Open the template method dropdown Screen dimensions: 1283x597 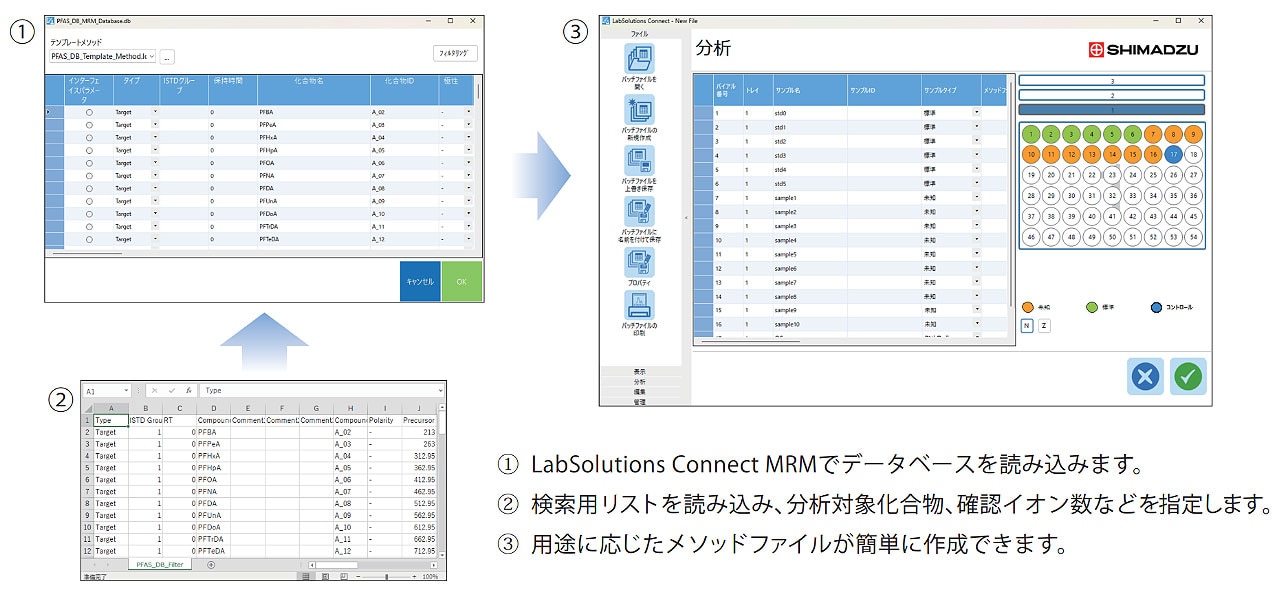pyautogui.click(x=152, y=57)
